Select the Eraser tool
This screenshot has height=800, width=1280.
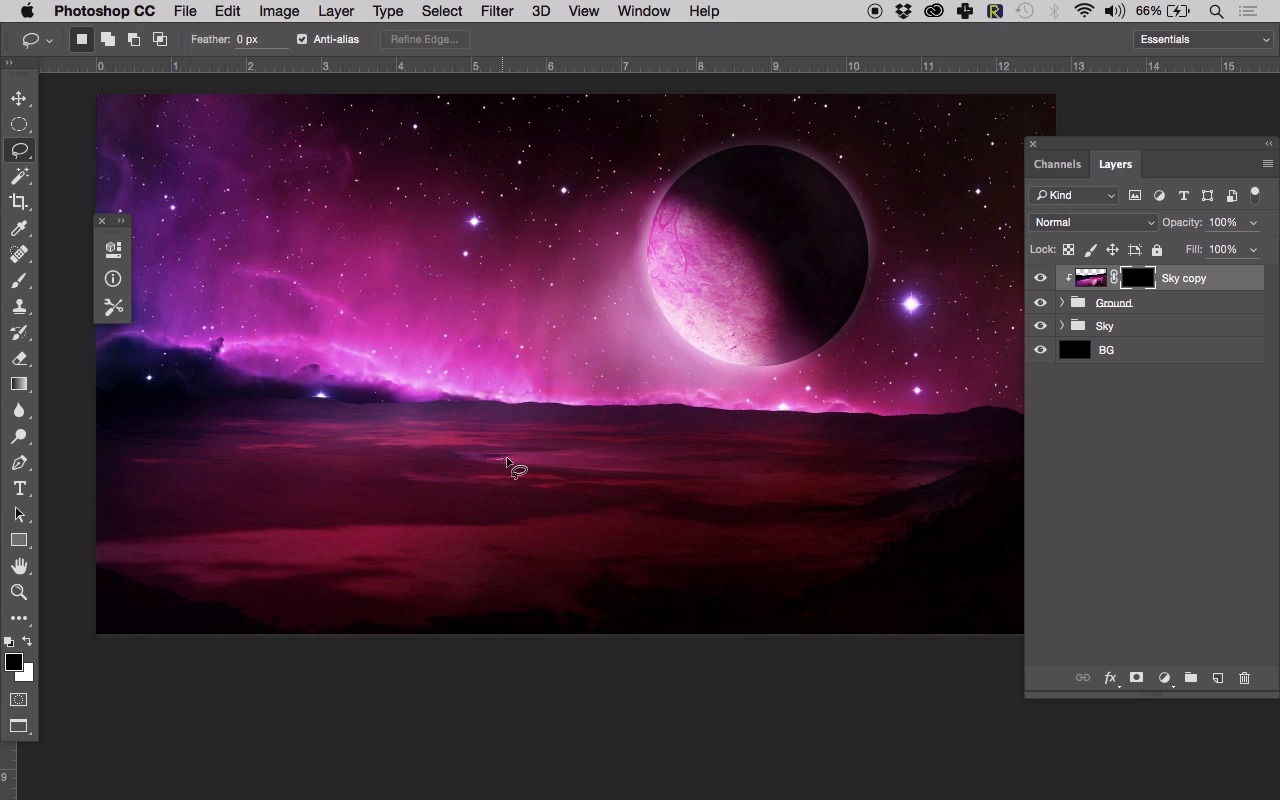[19, 359]
